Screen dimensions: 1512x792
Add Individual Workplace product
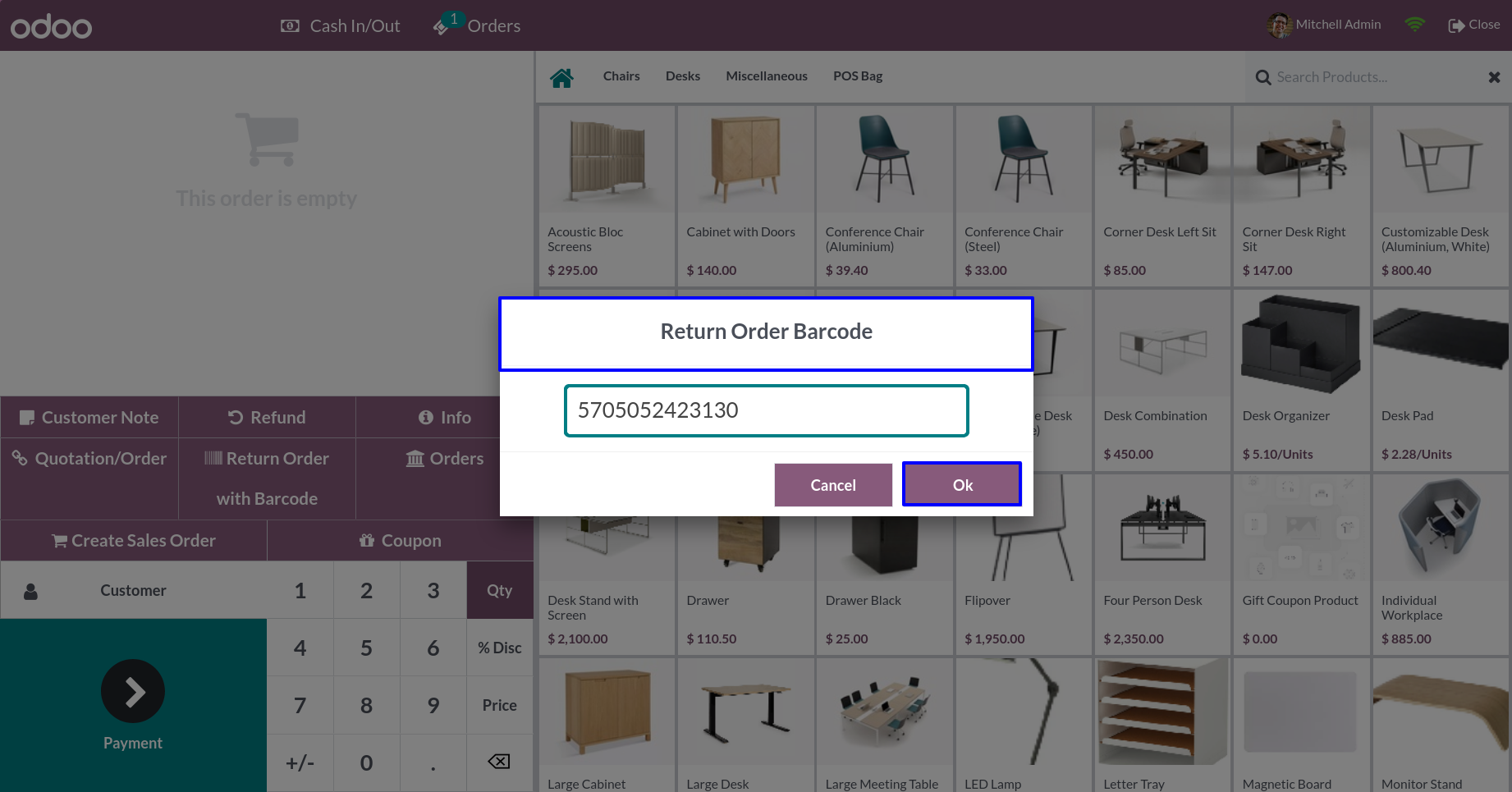pyautogui.click(x=1441, y=565)
